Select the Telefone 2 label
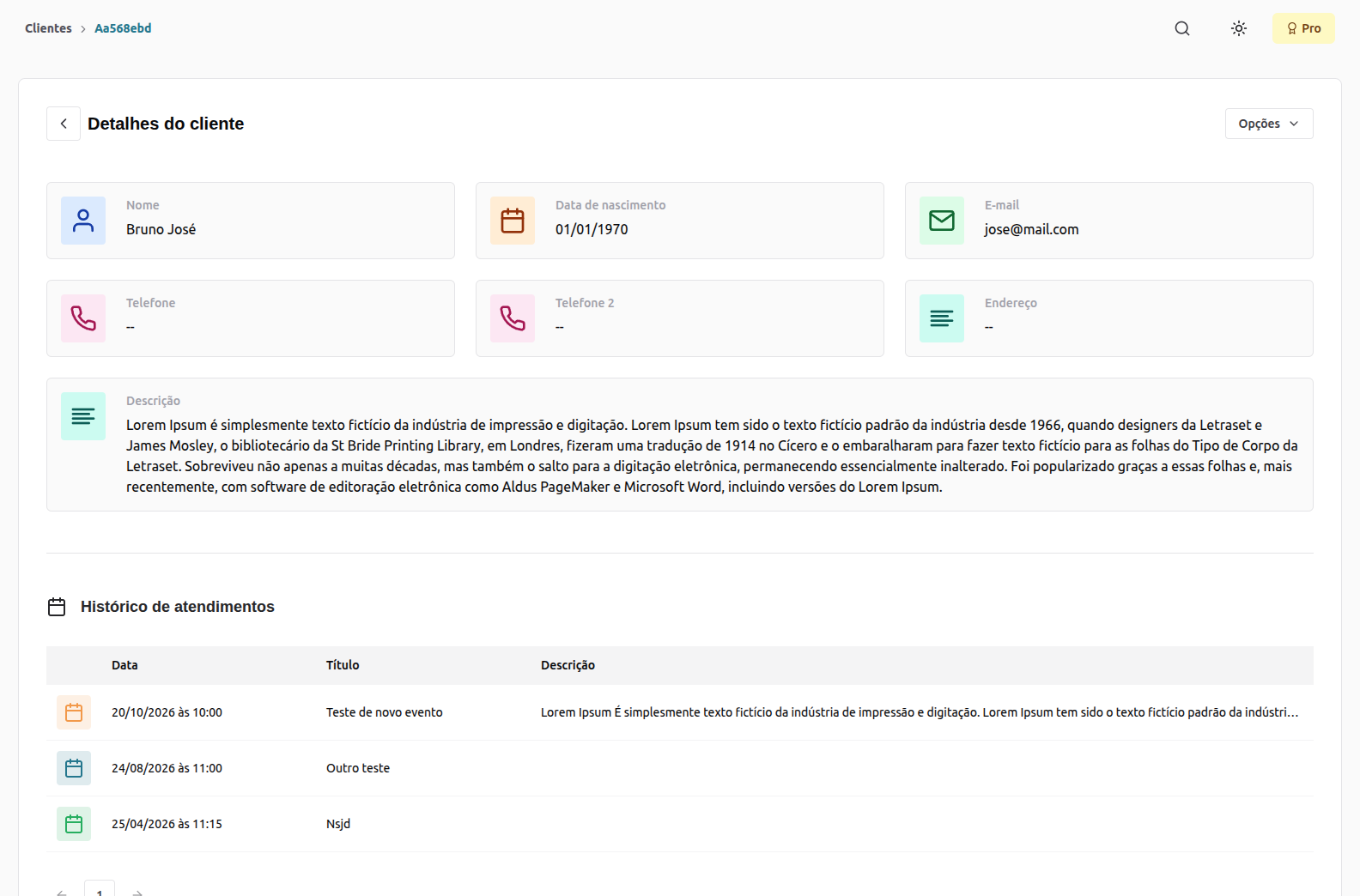Image resolution: width=1360 pixels, height=896 pixels. tap(585, 303)
